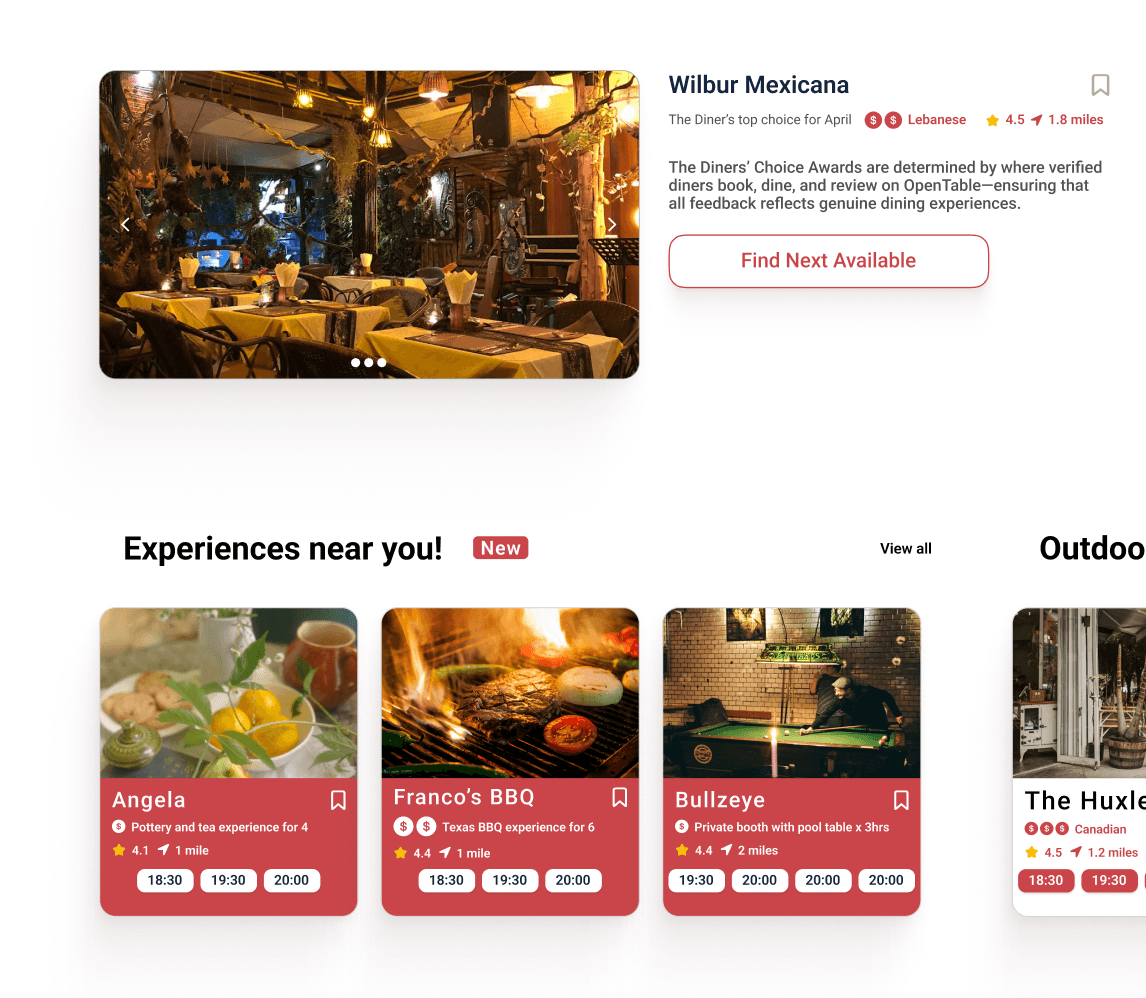The height and width of the screenshot is (998, 1146).
Task: Bookmark Franco's BBQ card
Action: coord(620,797)
